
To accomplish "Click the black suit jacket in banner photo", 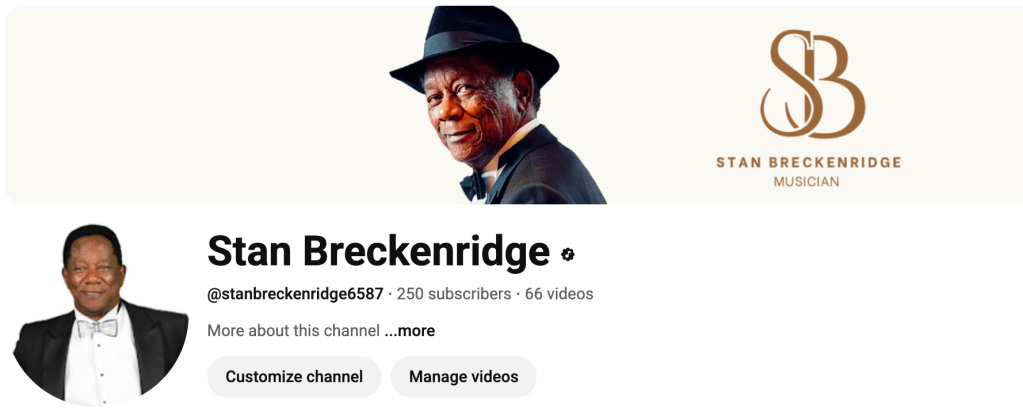I will [x=548, y=170].
